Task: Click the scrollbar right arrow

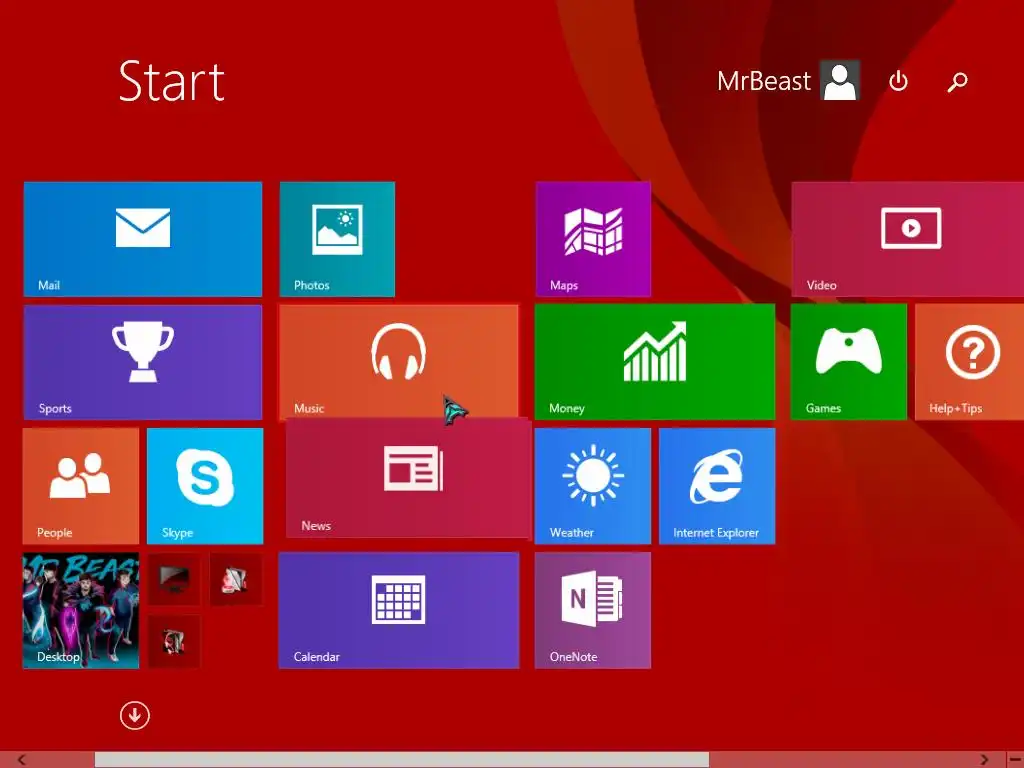Action: click(x=984, y=760)
